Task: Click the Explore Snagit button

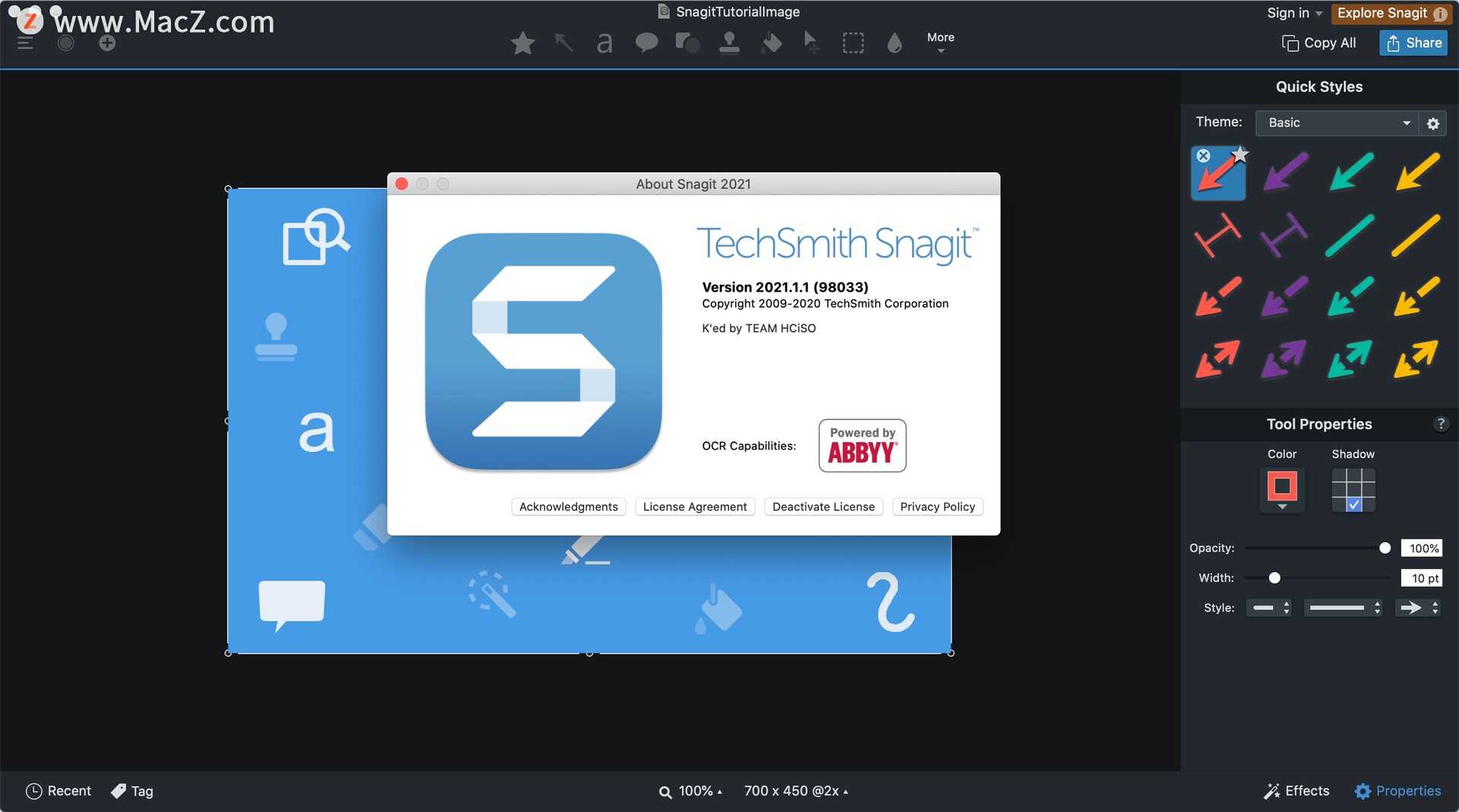Action: [x=1391, y=13]
